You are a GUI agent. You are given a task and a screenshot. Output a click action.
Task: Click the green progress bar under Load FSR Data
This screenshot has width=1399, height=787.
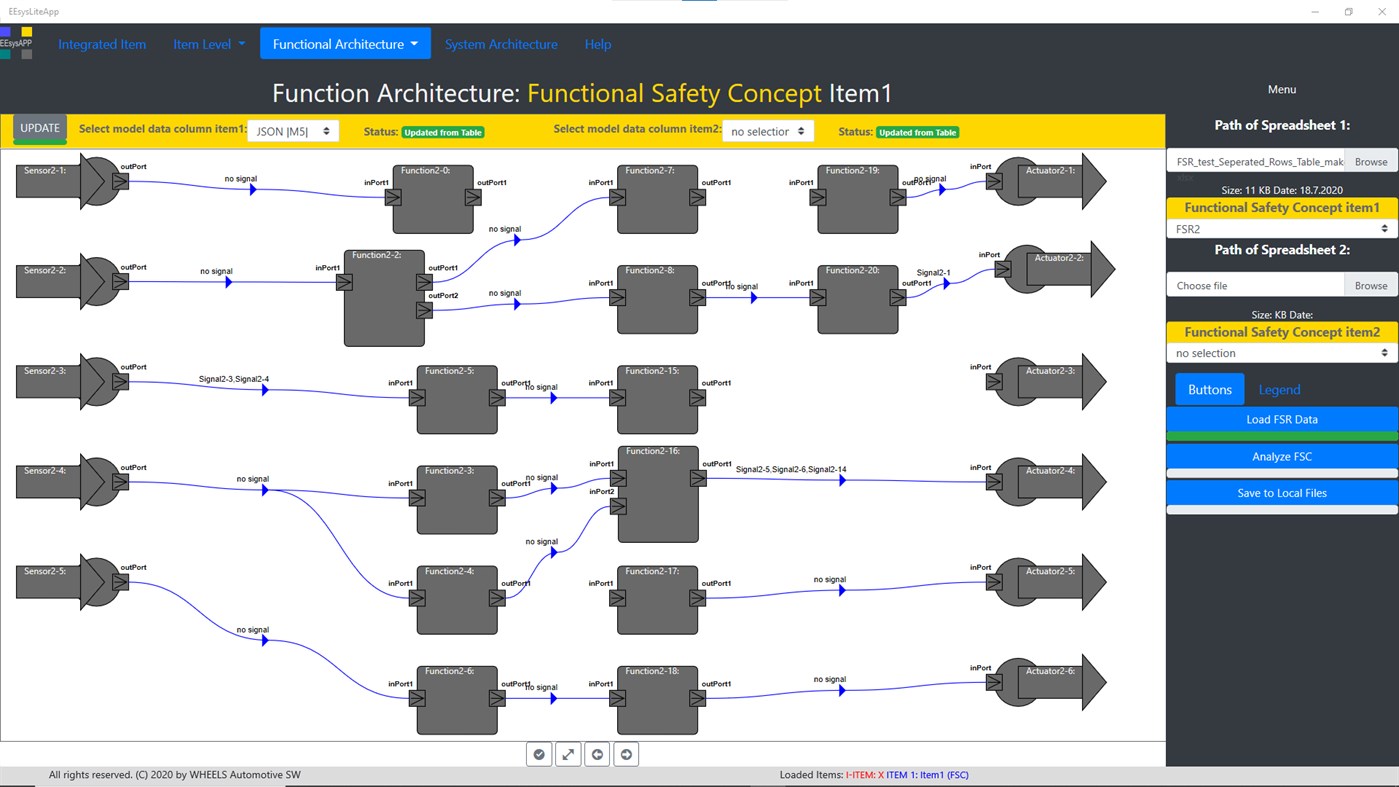click(x=1281, y=436)
